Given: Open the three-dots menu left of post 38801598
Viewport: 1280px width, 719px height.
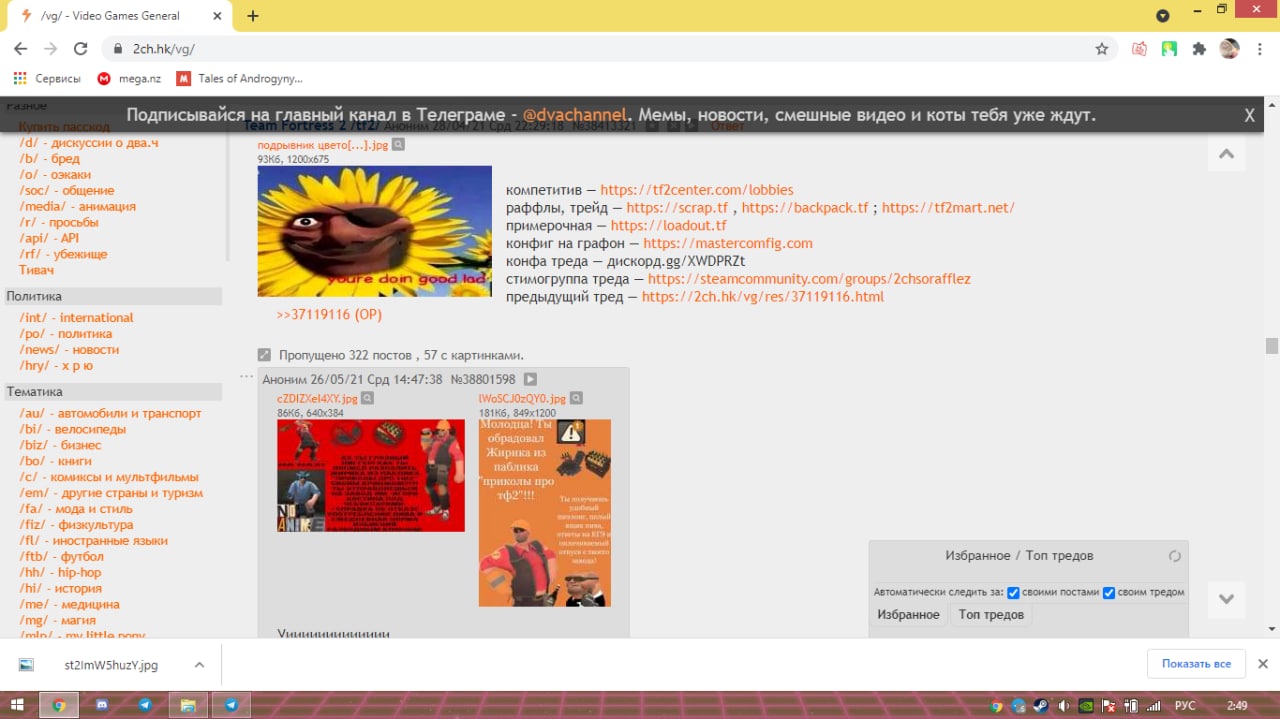Looking at the screenshot, I should click(247, 377).
